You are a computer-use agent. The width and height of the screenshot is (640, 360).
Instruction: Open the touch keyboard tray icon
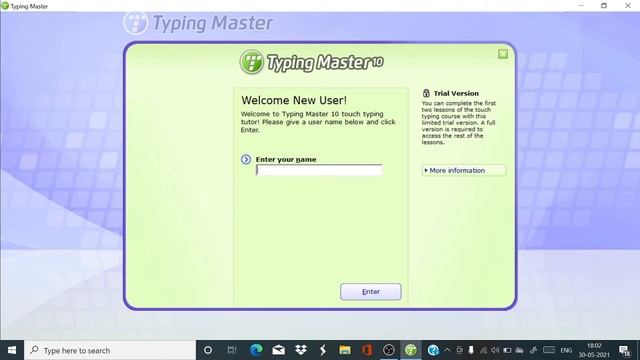tap(549, 350)
